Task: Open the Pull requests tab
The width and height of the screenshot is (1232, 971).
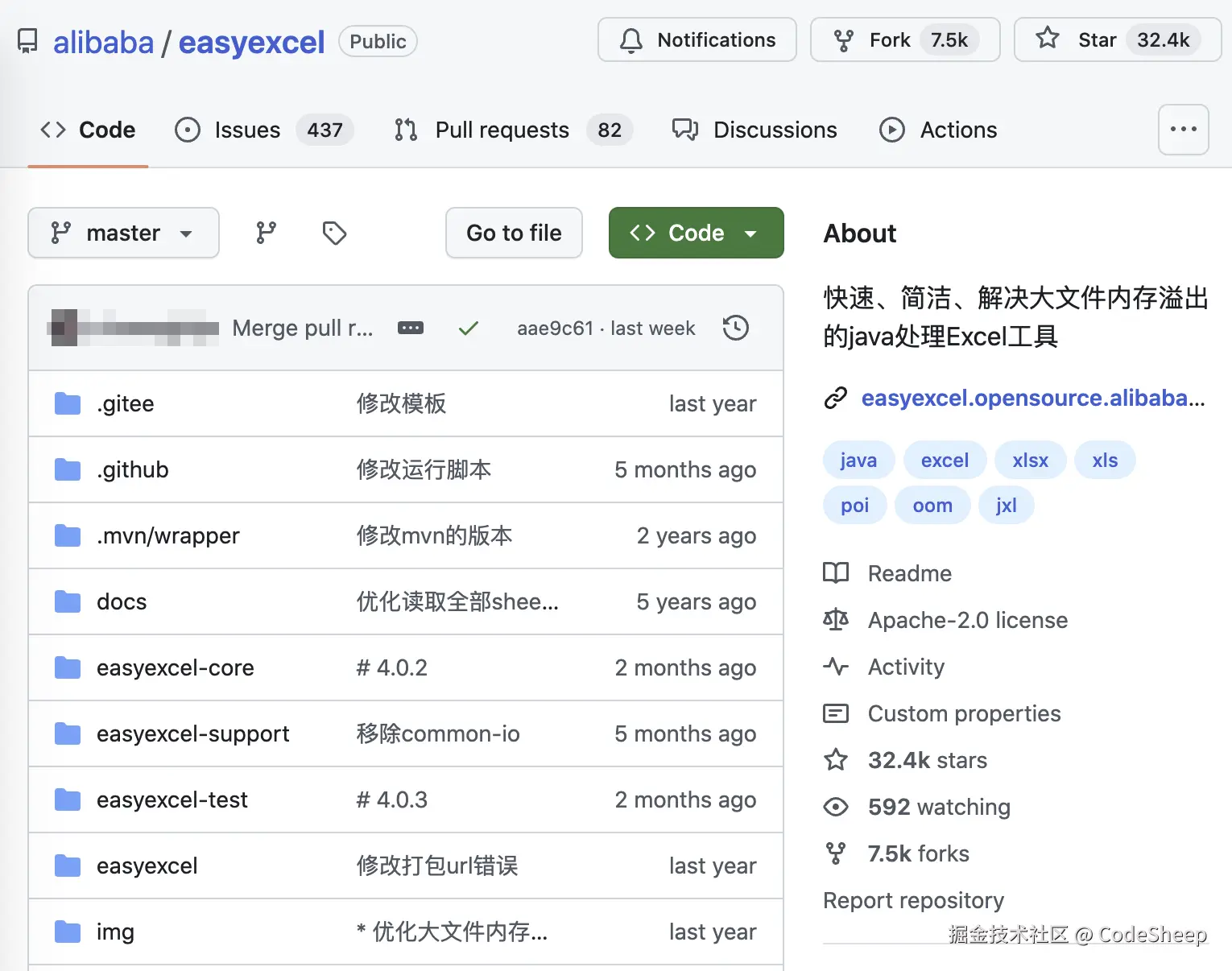Action: pyautogui.click(x=513, y=130)
